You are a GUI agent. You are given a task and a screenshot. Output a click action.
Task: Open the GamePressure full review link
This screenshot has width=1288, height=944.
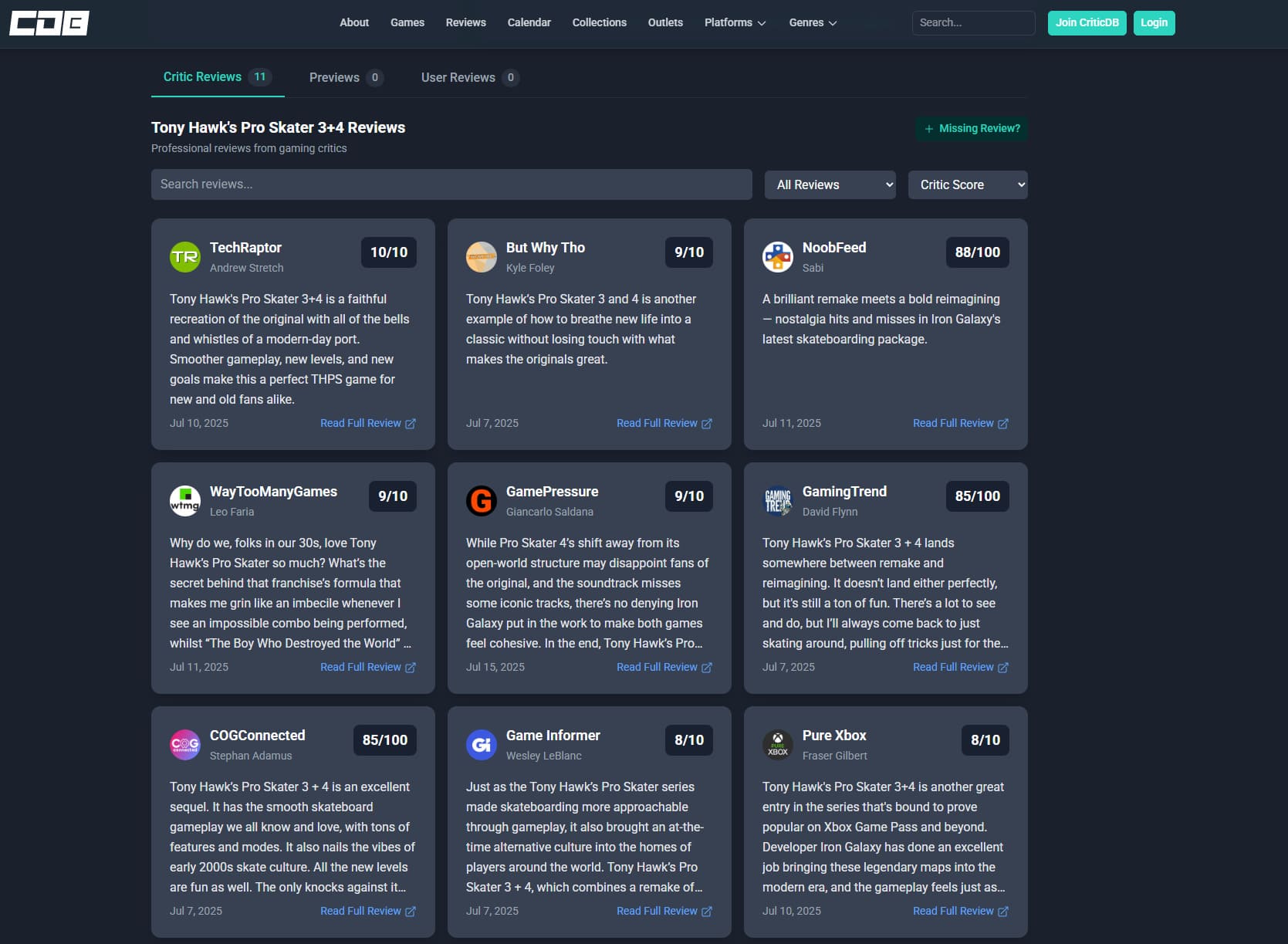point(664,667)
